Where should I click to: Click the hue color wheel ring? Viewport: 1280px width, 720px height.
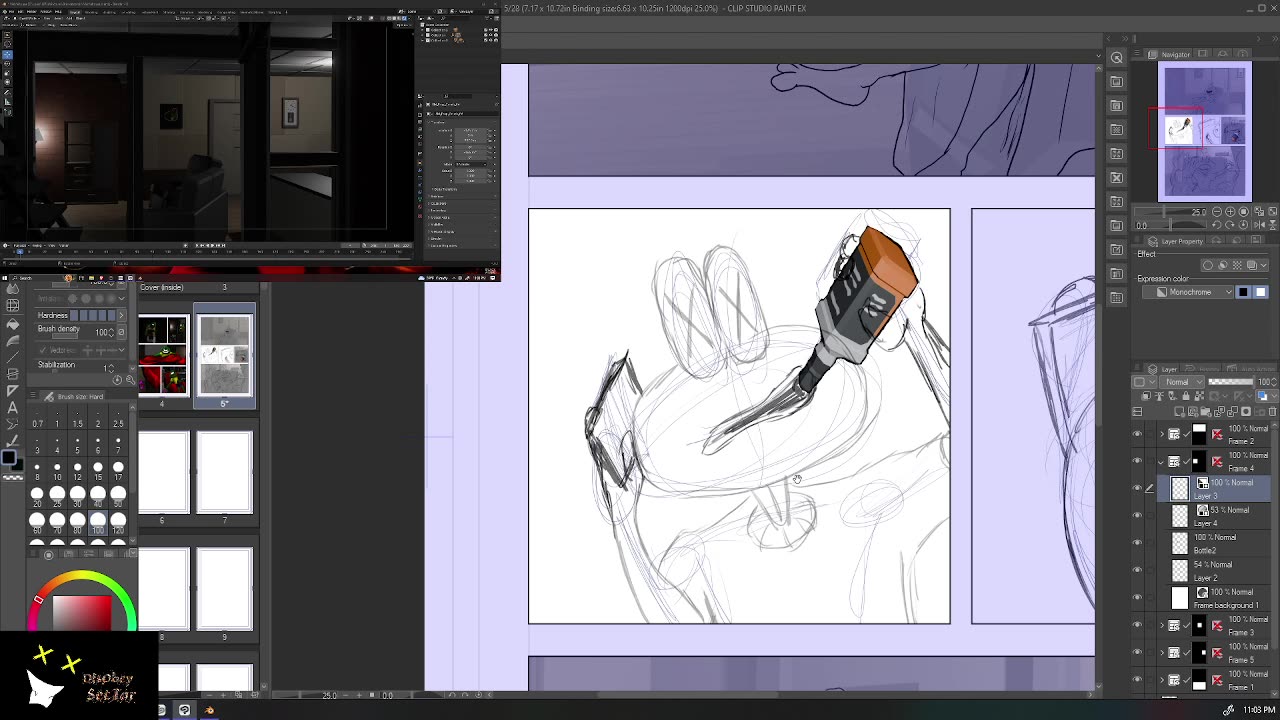pyautogui.click(x=83, y=576)
